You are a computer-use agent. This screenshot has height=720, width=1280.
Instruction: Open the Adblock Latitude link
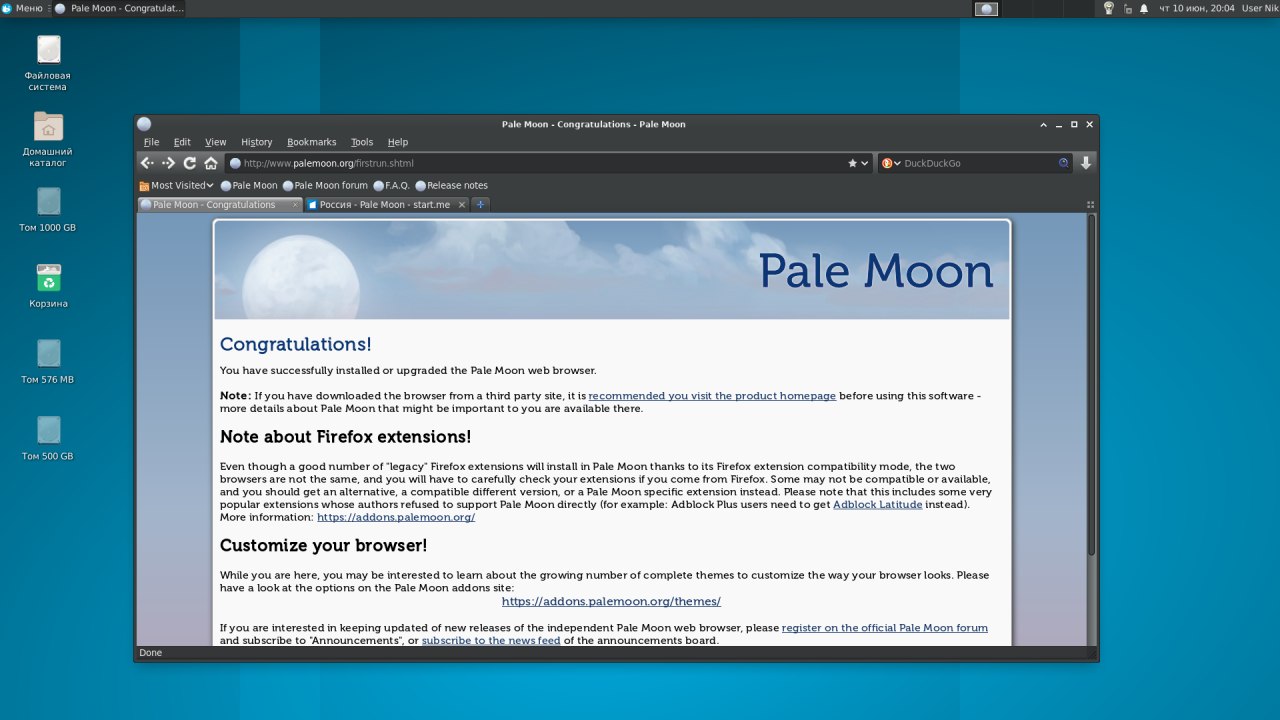(x=878, y=504)
